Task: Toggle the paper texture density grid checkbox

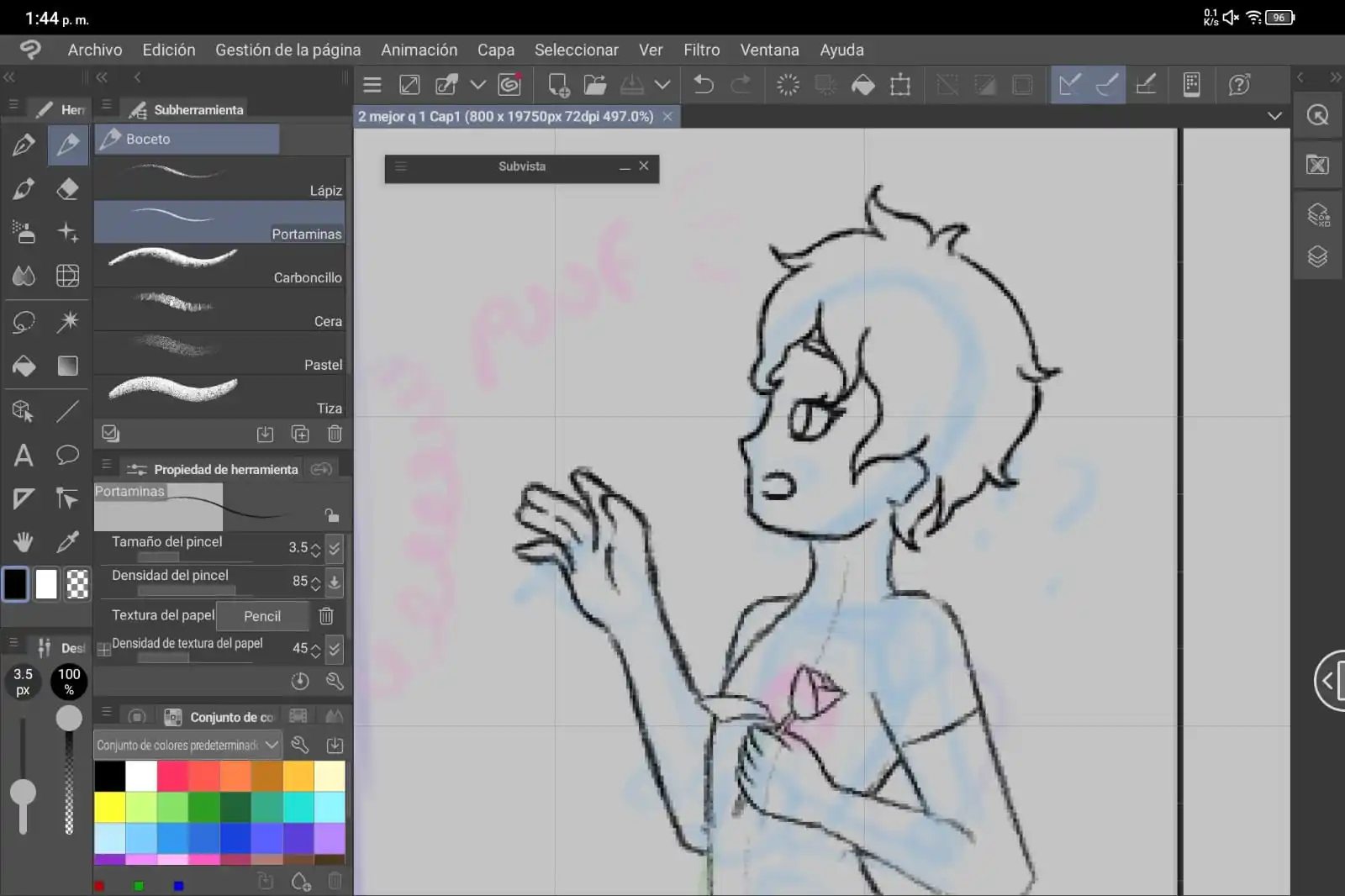Action: click(x=103, y=649)
